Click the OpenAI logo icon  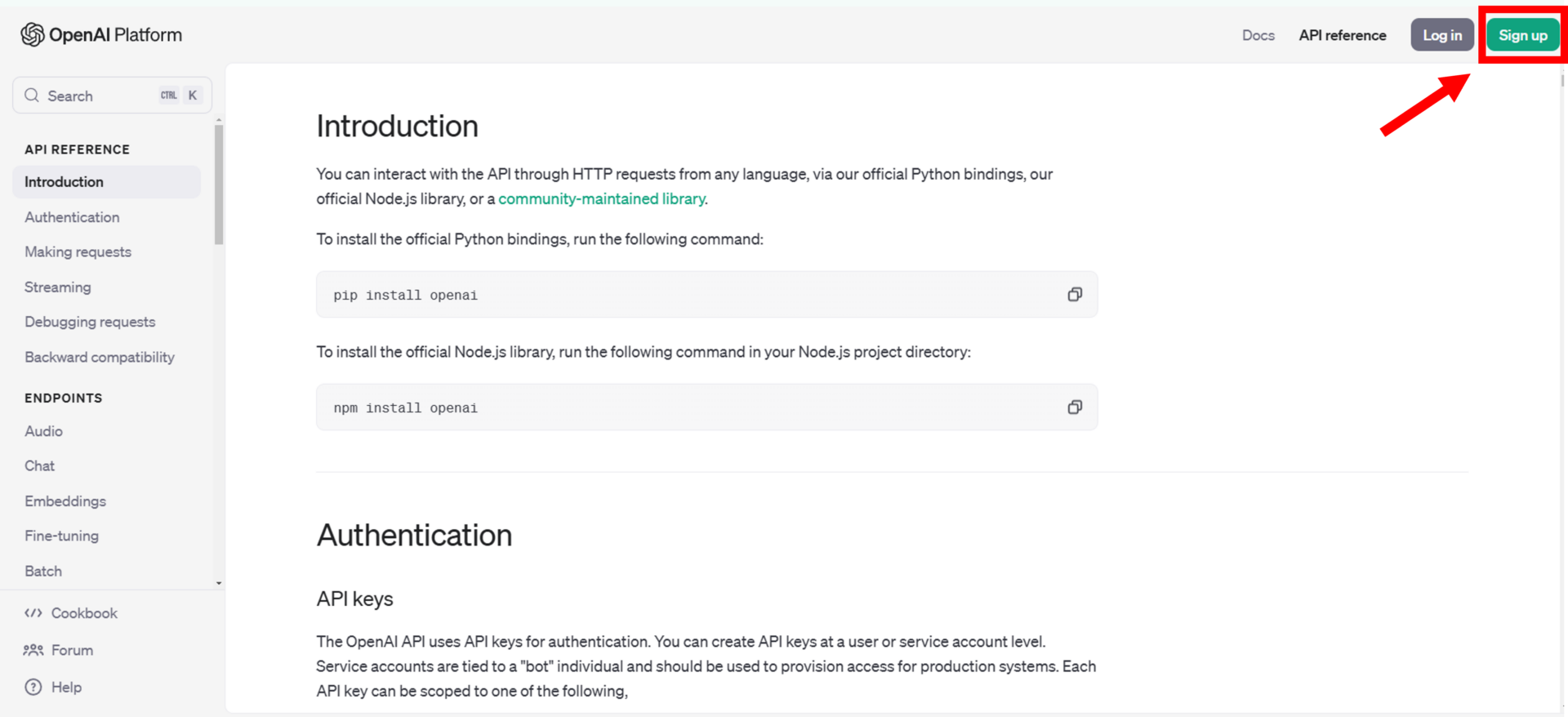(33, 34)
